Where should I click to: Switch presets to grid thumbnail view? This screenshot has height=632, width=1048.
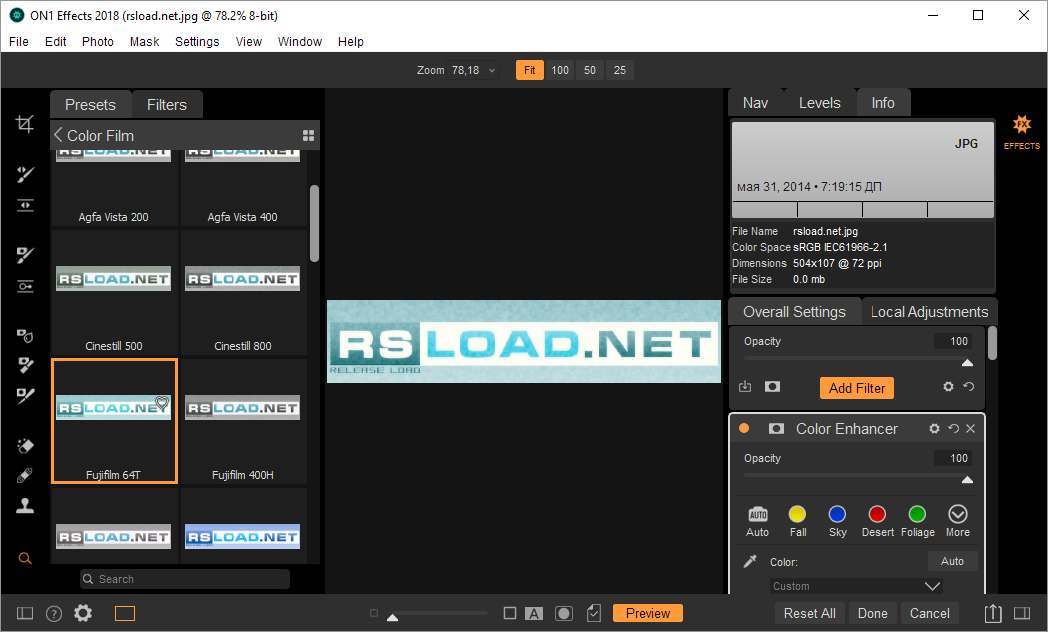(x=308, y=136)
